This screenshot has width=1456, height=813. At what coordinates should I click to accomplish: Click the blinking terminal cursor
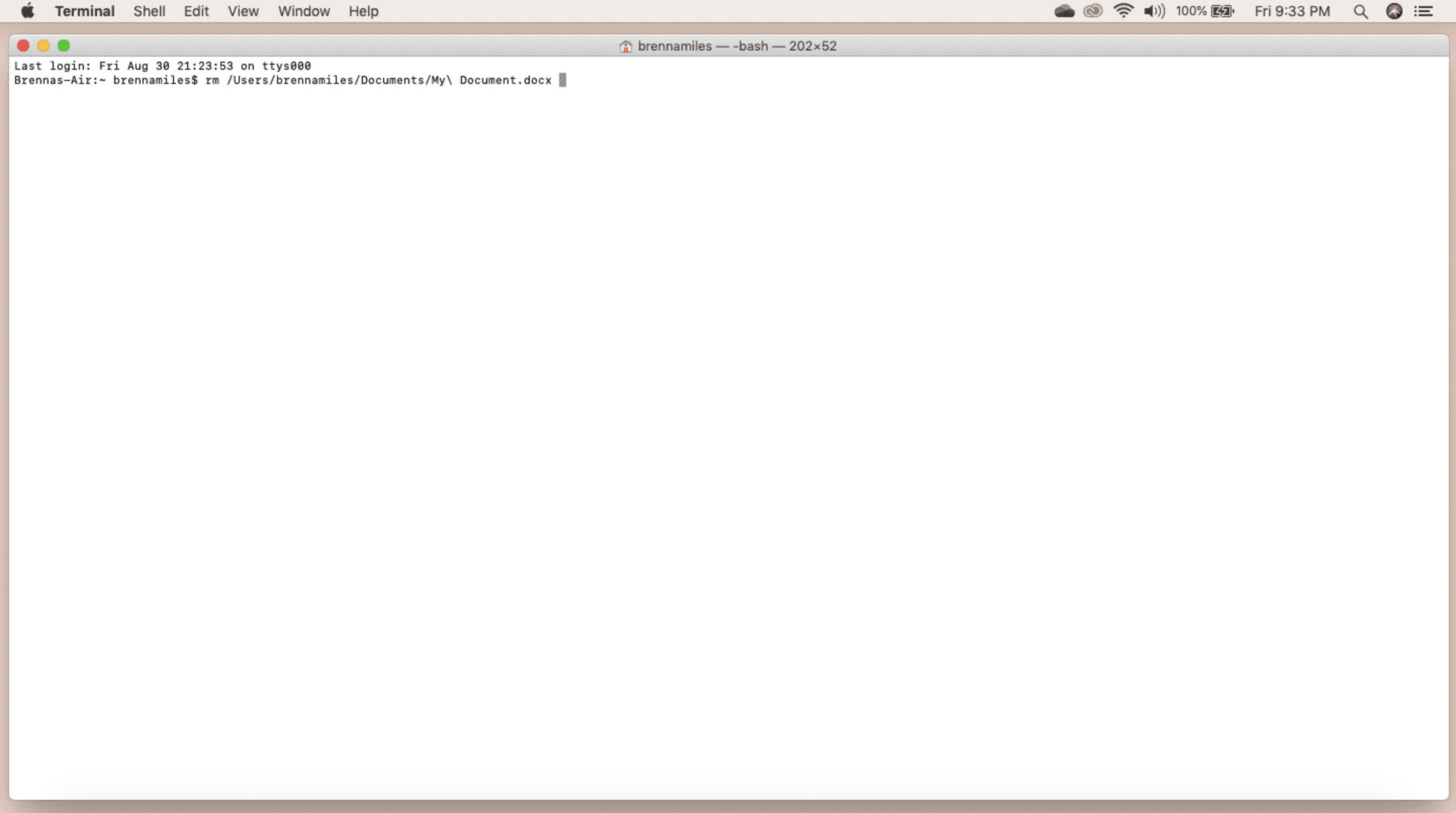pos(562,80)
